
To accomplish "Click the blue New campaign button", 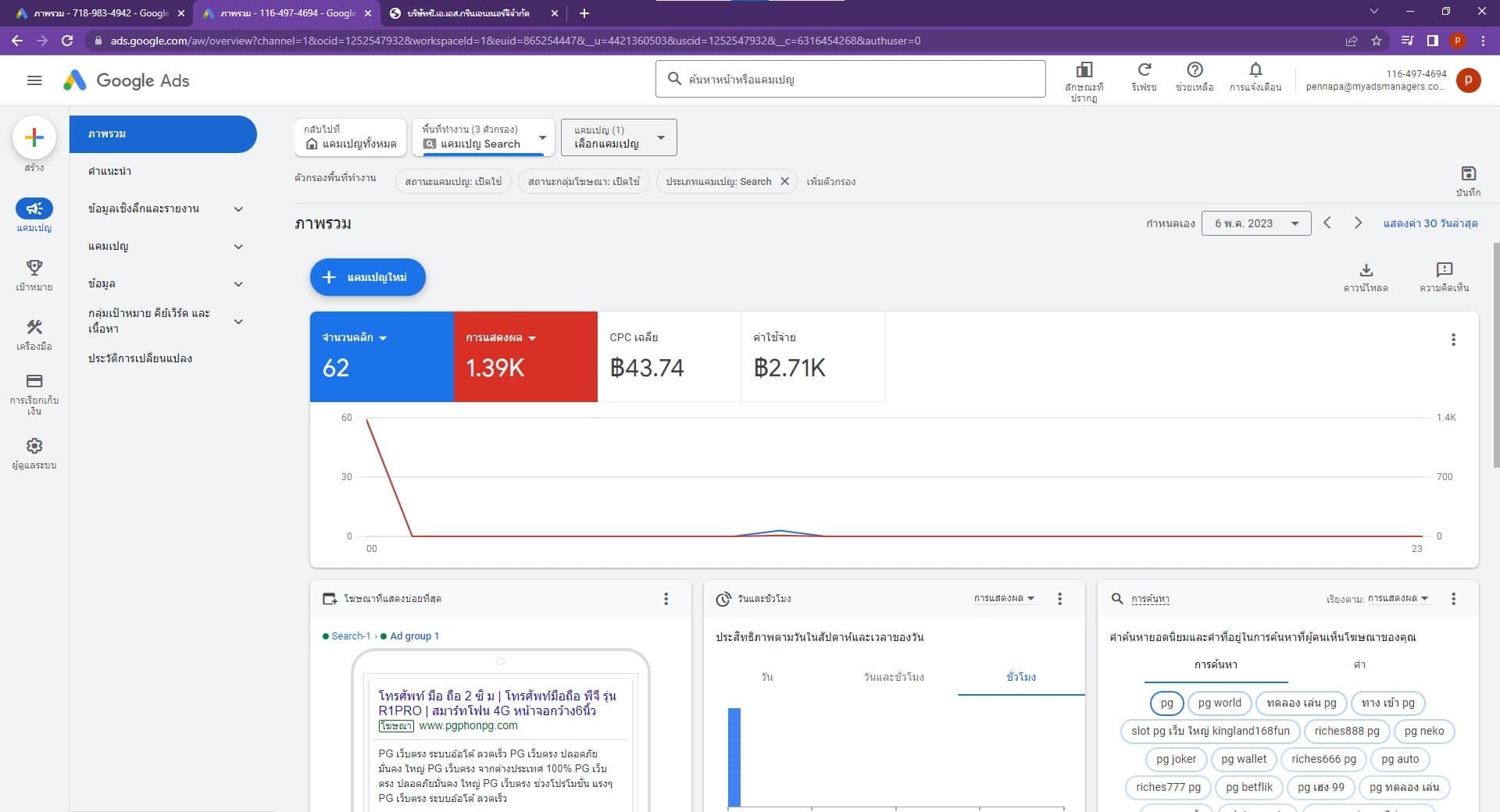I will click(x=367, y=277).
